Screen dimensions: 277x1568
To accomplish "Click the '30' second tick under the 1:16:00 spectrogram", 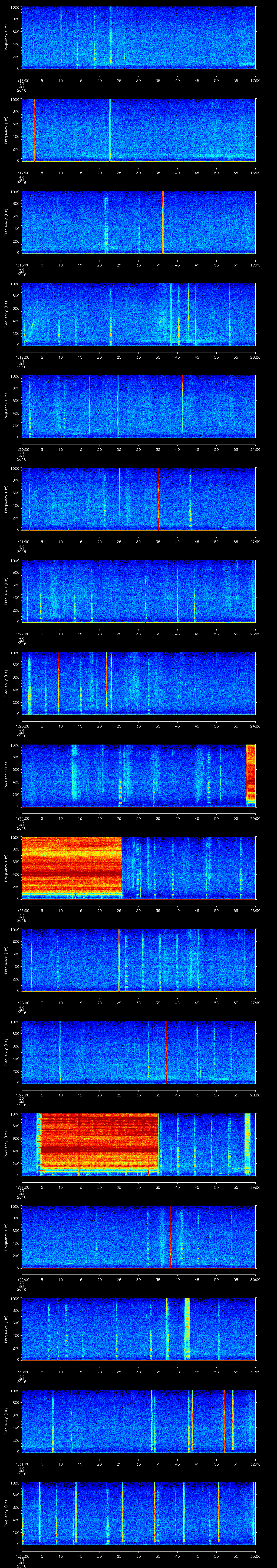I will (139, 80).
